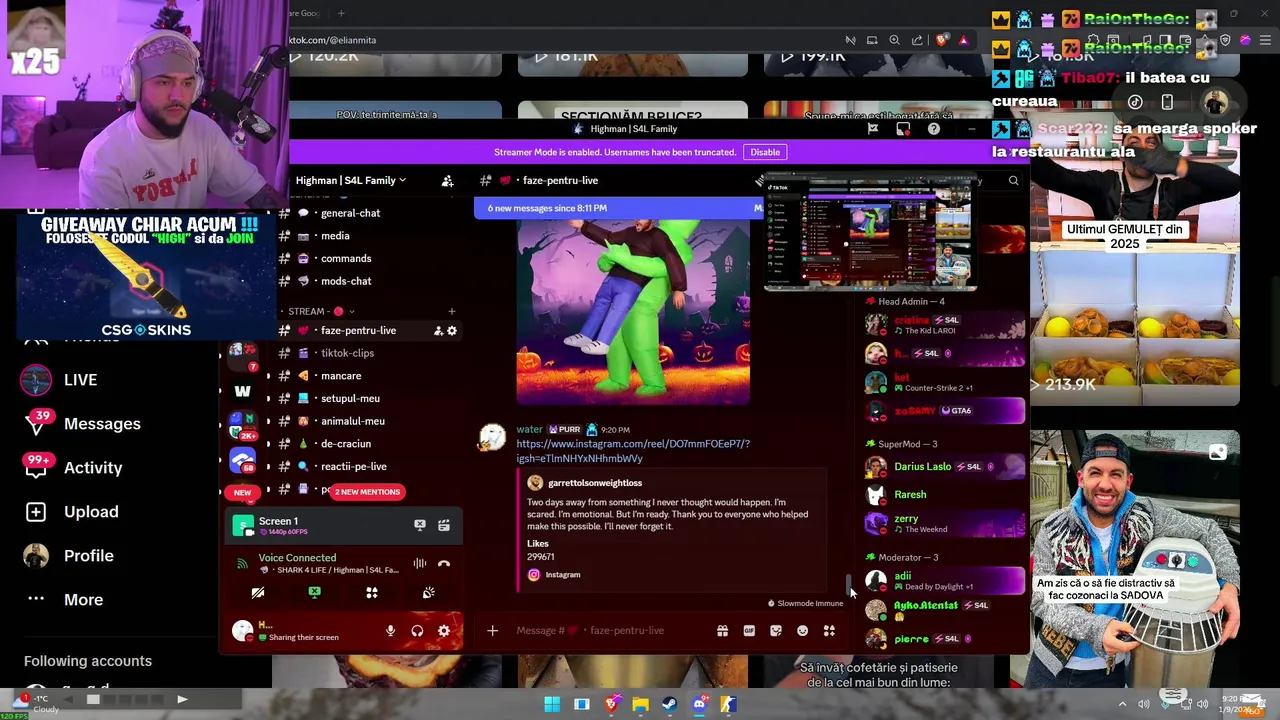
Task: Open Instagram reel link in message
Action: (x=633, y=451)
